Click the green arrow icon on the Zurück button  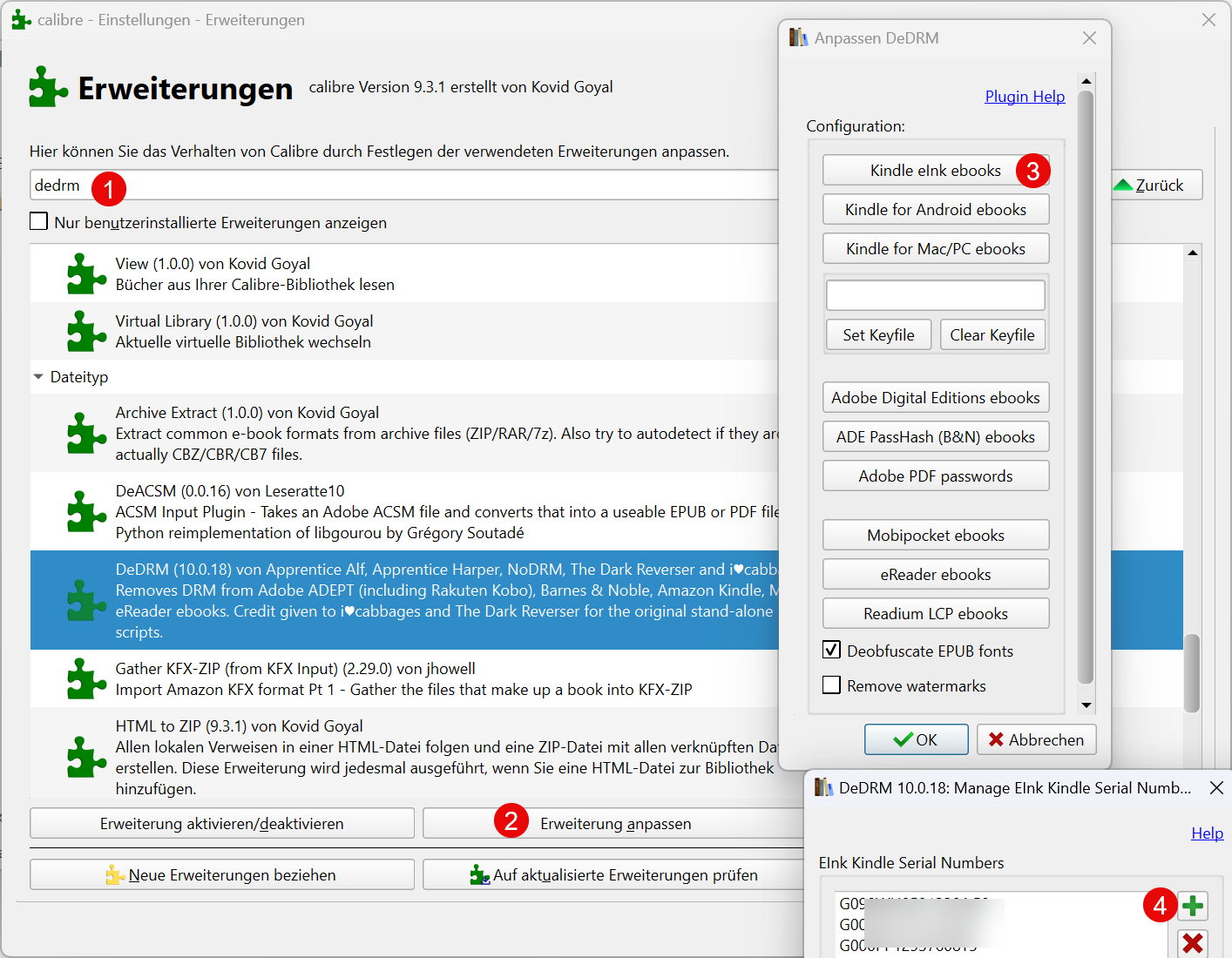pyautogui.click(x=1124, y=185)
